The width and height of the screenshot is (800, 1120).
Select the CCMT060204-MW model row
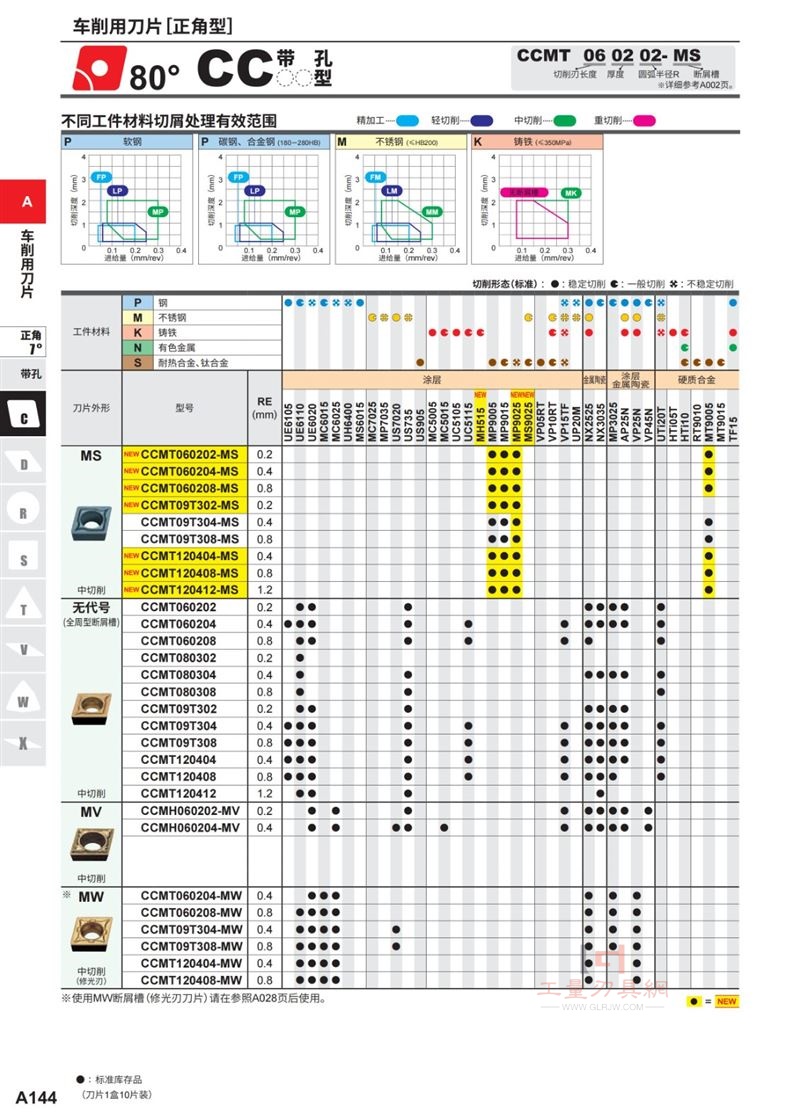(x=191, y=896)
